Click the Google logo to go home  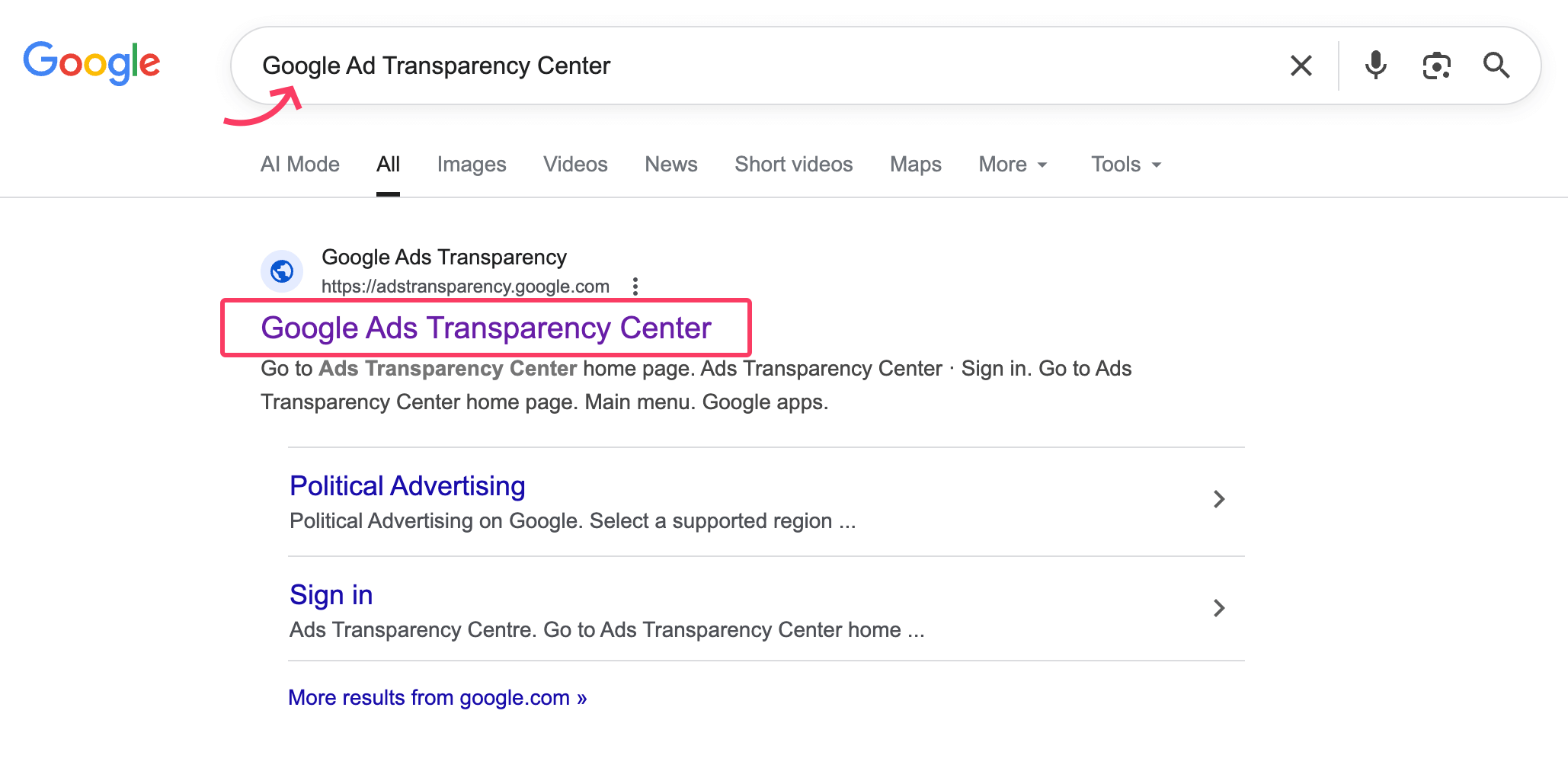[x=91, y=63]
